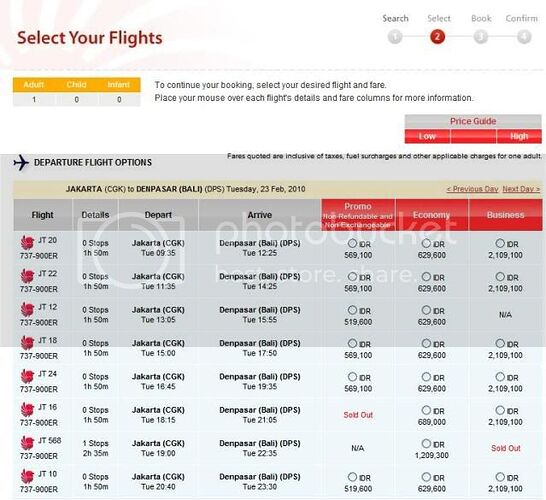Select Promo fare for flight JT 22
This screenshot has height=500, width=546.
352,276
